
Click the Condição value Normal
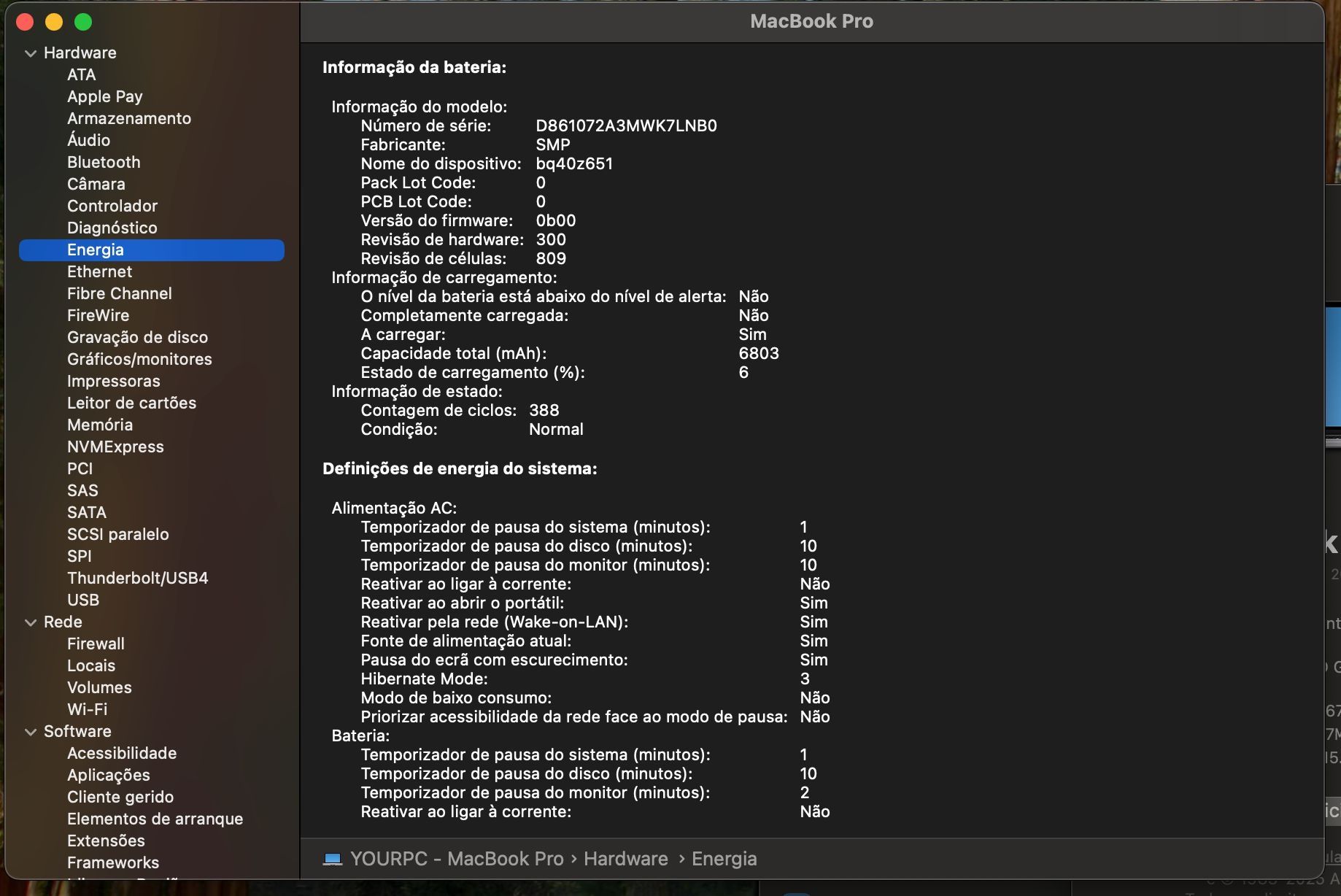pyautogui.click(x=556, y=429)
